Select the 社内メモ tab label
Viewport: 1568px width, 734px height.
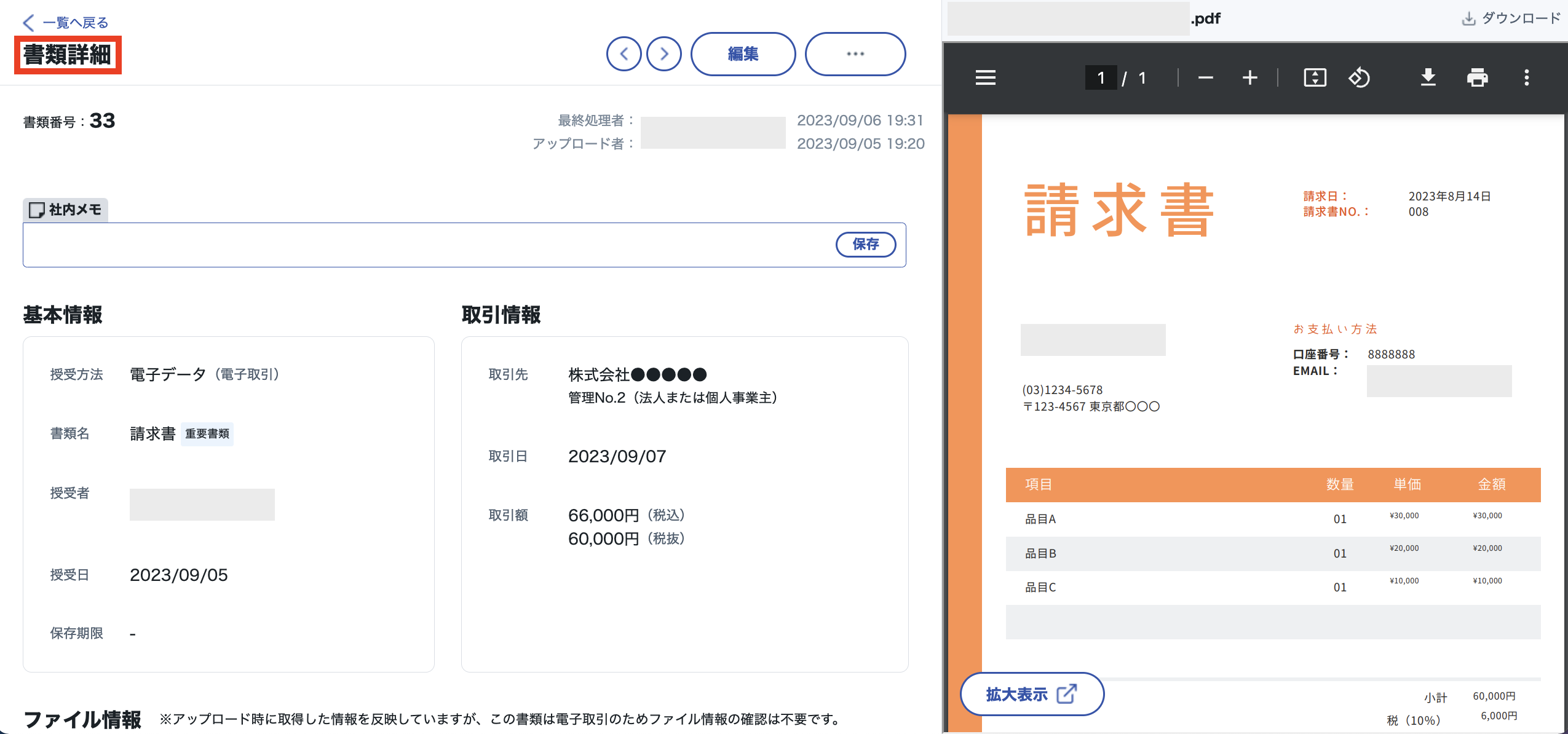coord(65,210)
